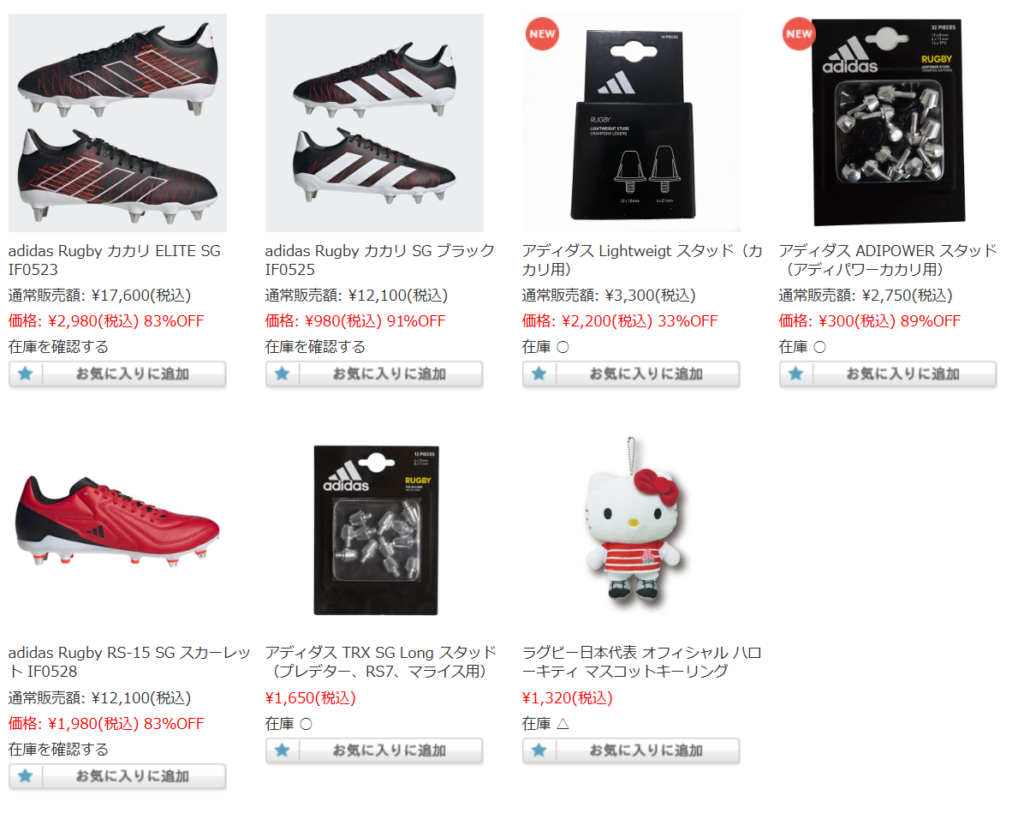This screenshot has height=813, width=1024.
Task: Open adidas Rugby カカリ SG ブラック IF0525 link
Action: click(379, 260)
